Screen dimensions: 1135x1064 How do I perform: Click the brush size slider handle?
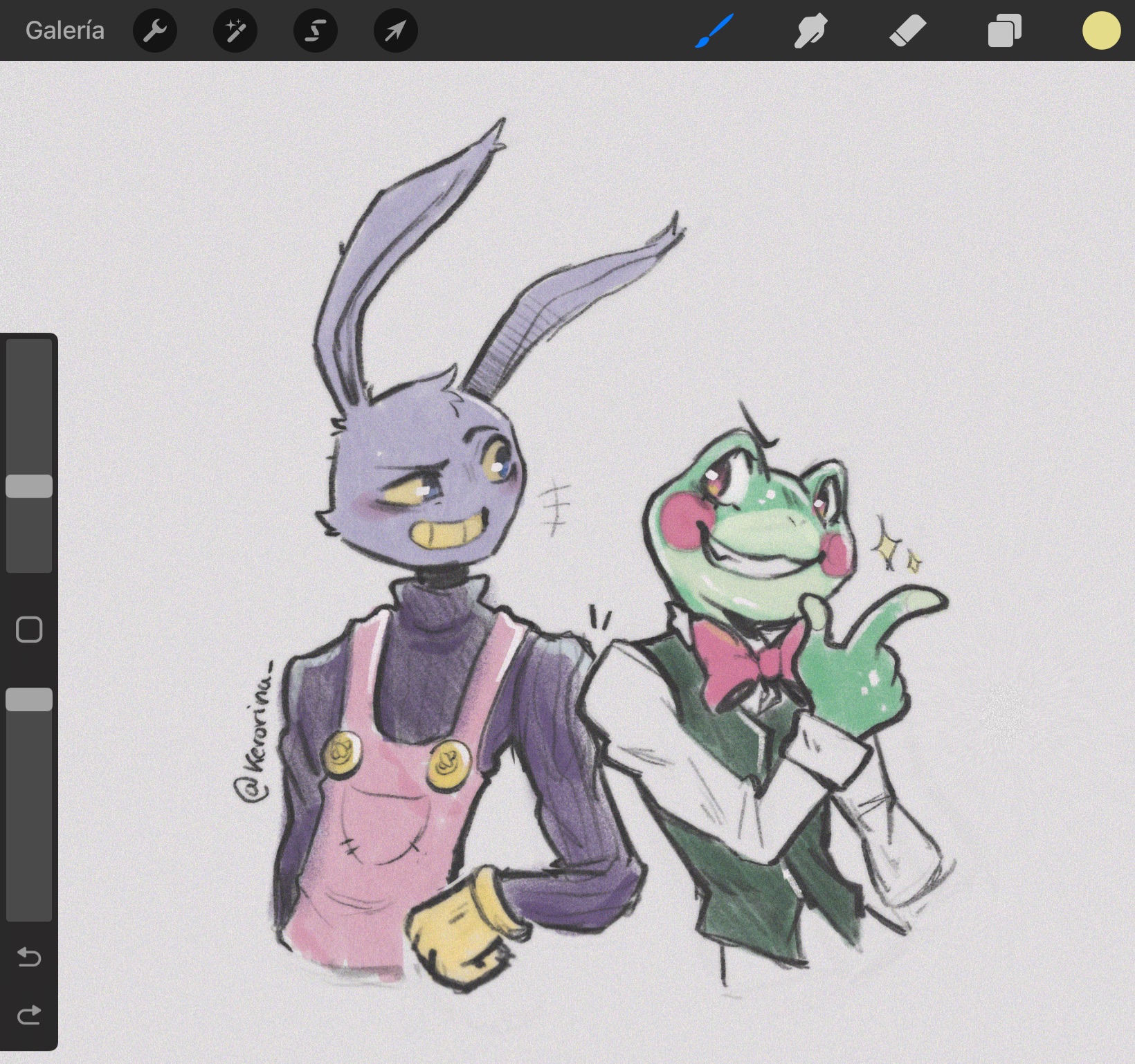coord(29,486)
